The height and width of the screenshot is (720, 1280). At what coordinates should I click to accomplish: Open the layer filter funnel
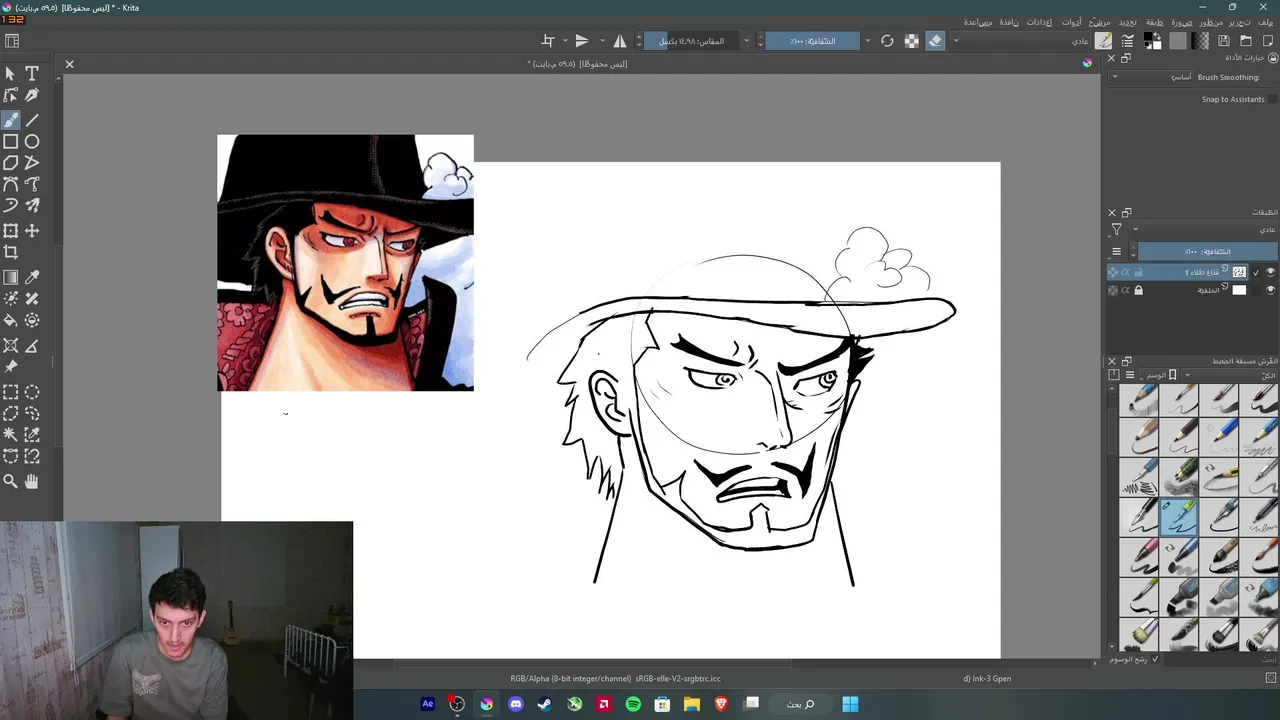click(x=1116, y=229)
